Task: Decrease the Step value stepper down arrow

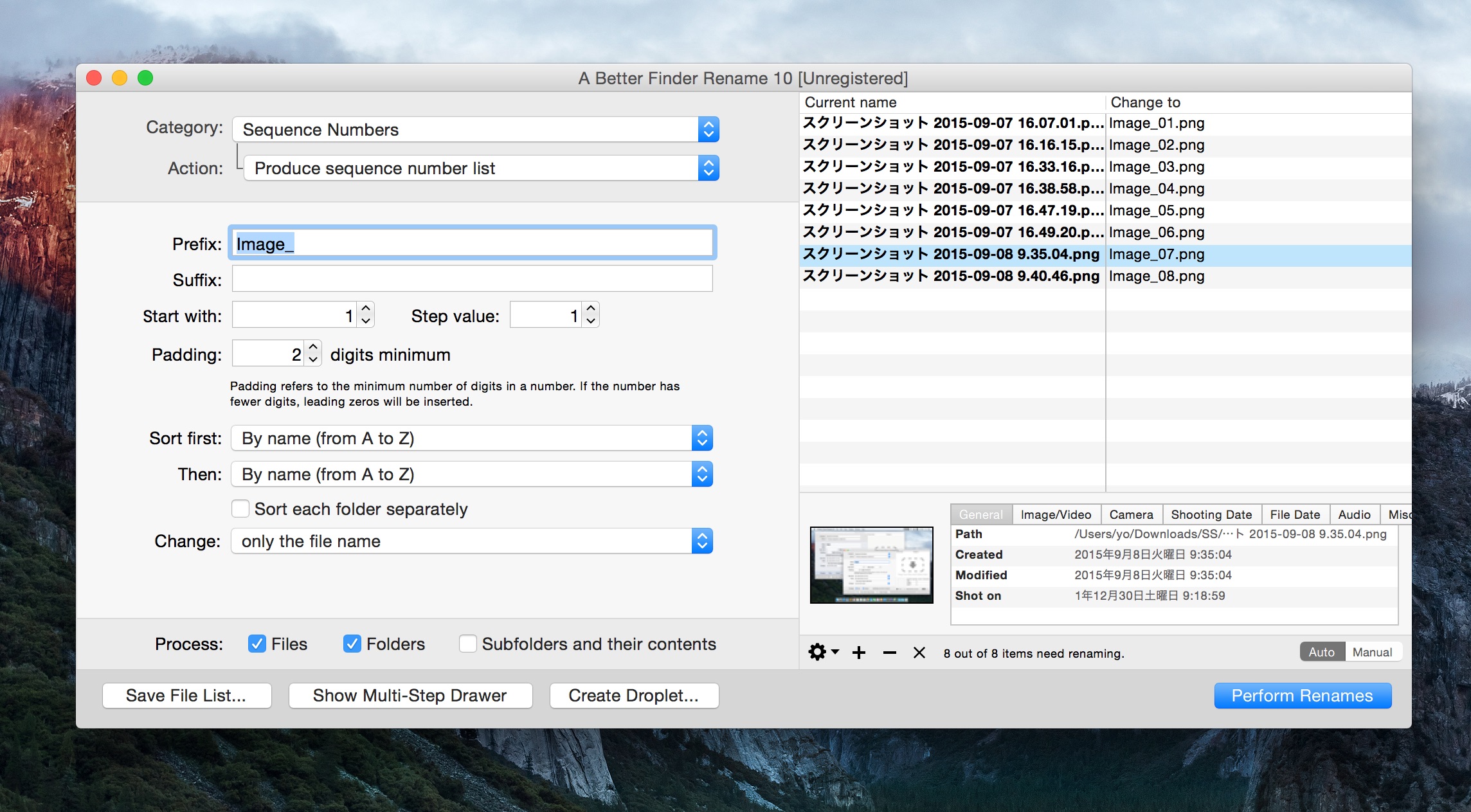Action: (x=591, y=321)
